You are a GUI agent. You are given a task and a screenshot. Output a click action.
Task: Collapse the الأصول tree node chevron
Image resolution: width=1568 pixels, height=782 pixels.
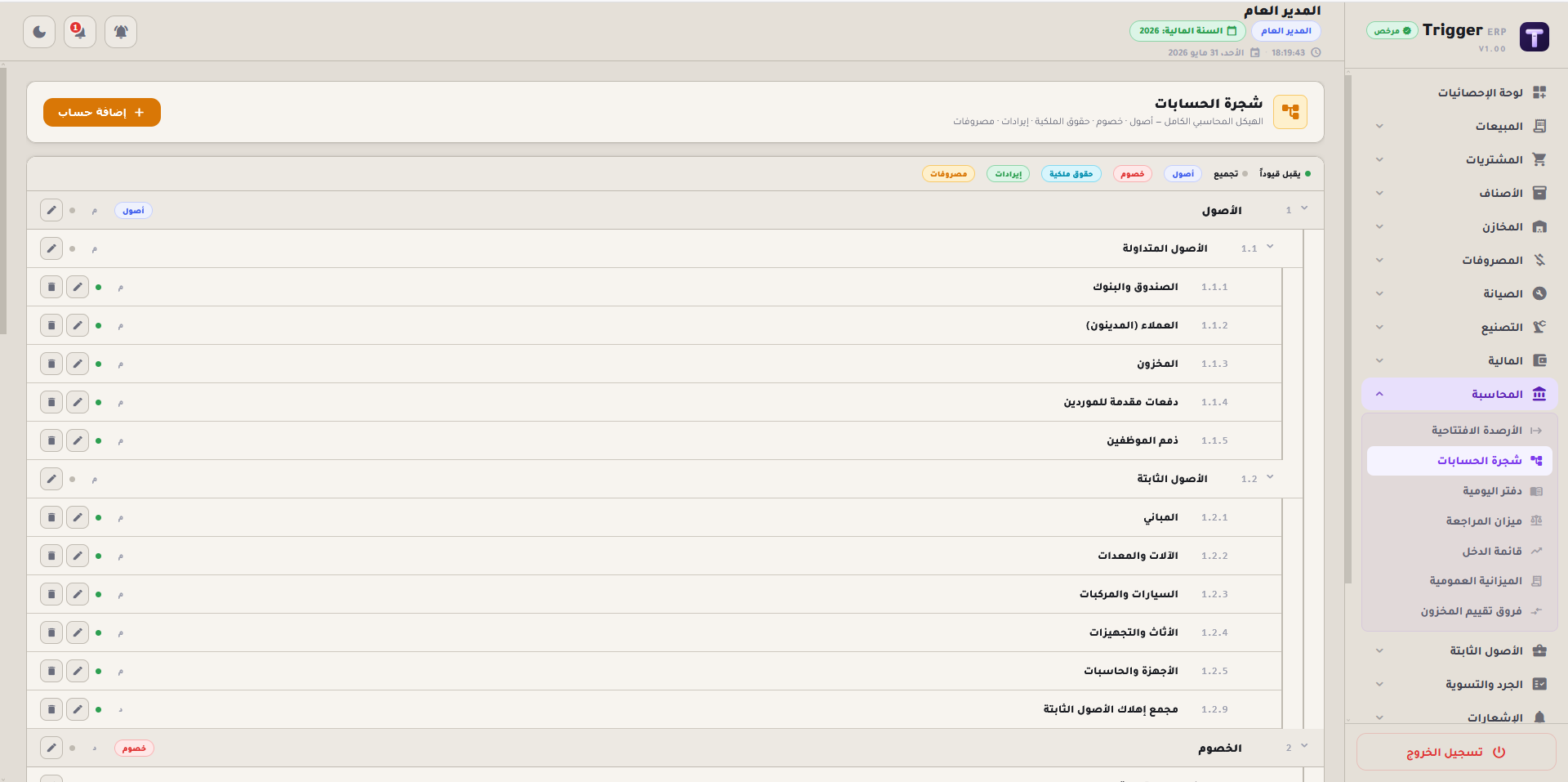(x=1304, y=208)
